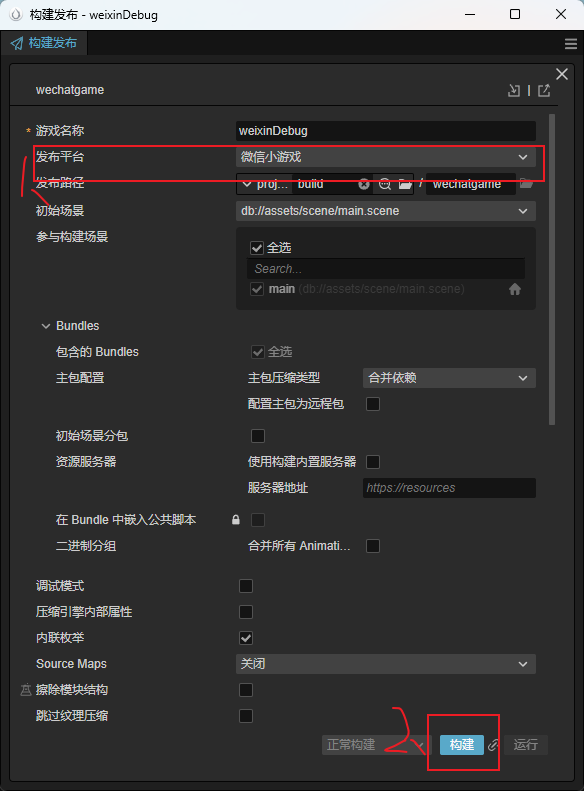The image size is (584, 791).
Task: Uncheck the 内联枚举 checkbox
Action: [246, 638]
